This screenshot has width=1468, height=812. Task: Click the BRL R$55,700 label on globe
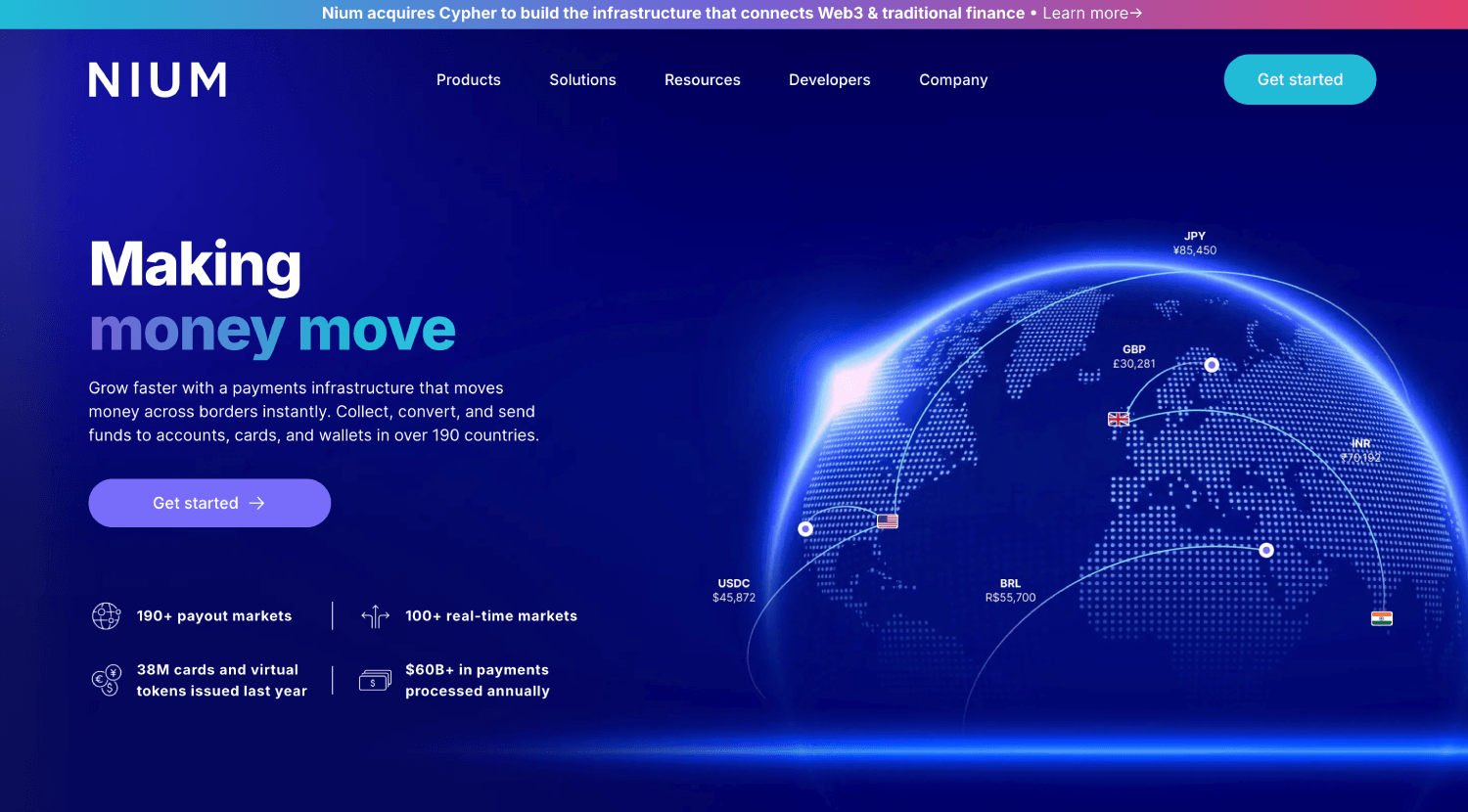pos(1010,591)
